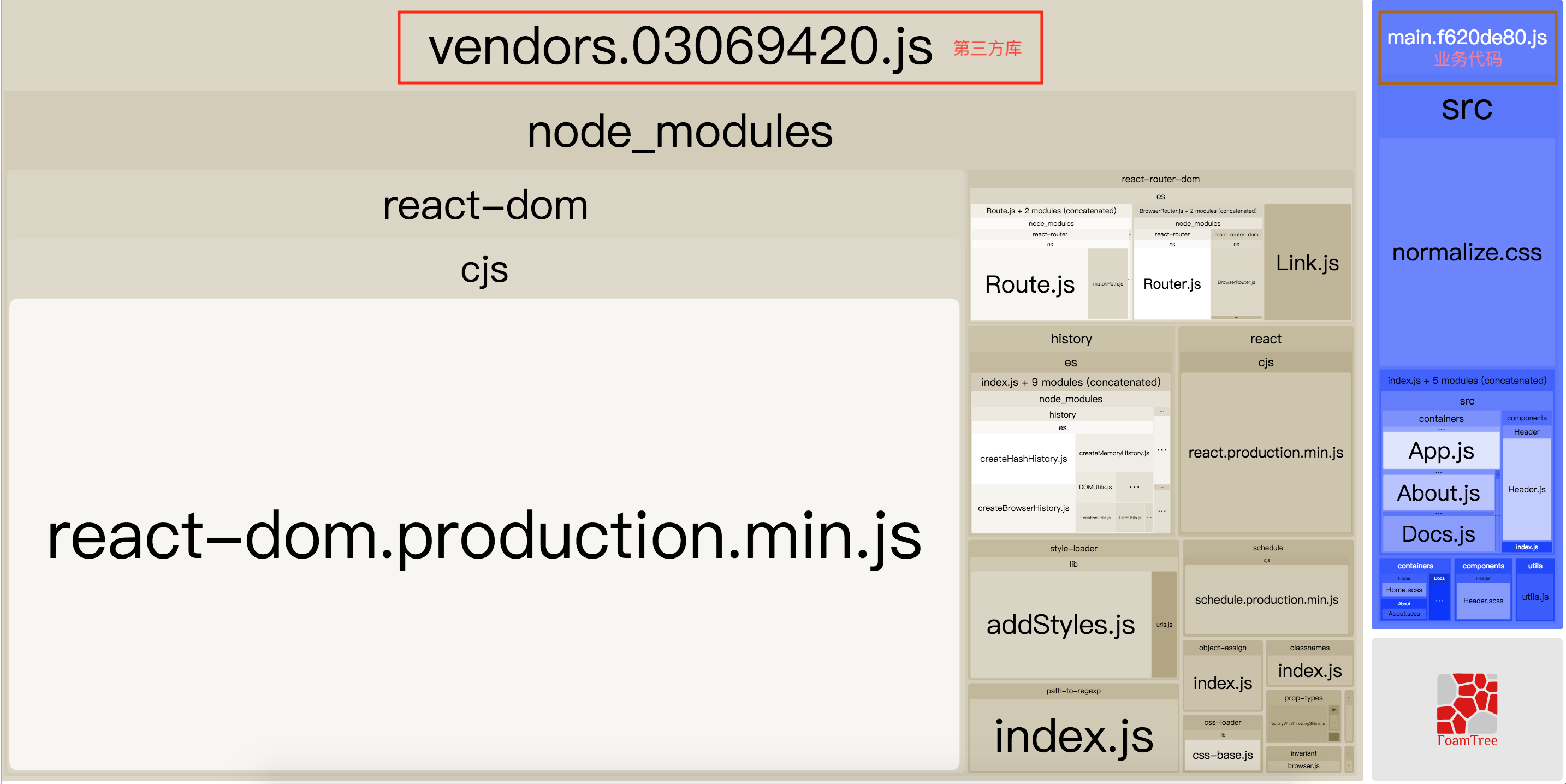Select the LocationUtils.js cell
This screenshot has height=784, width=1566.
pyautogui.click(x=1095, y=518)
